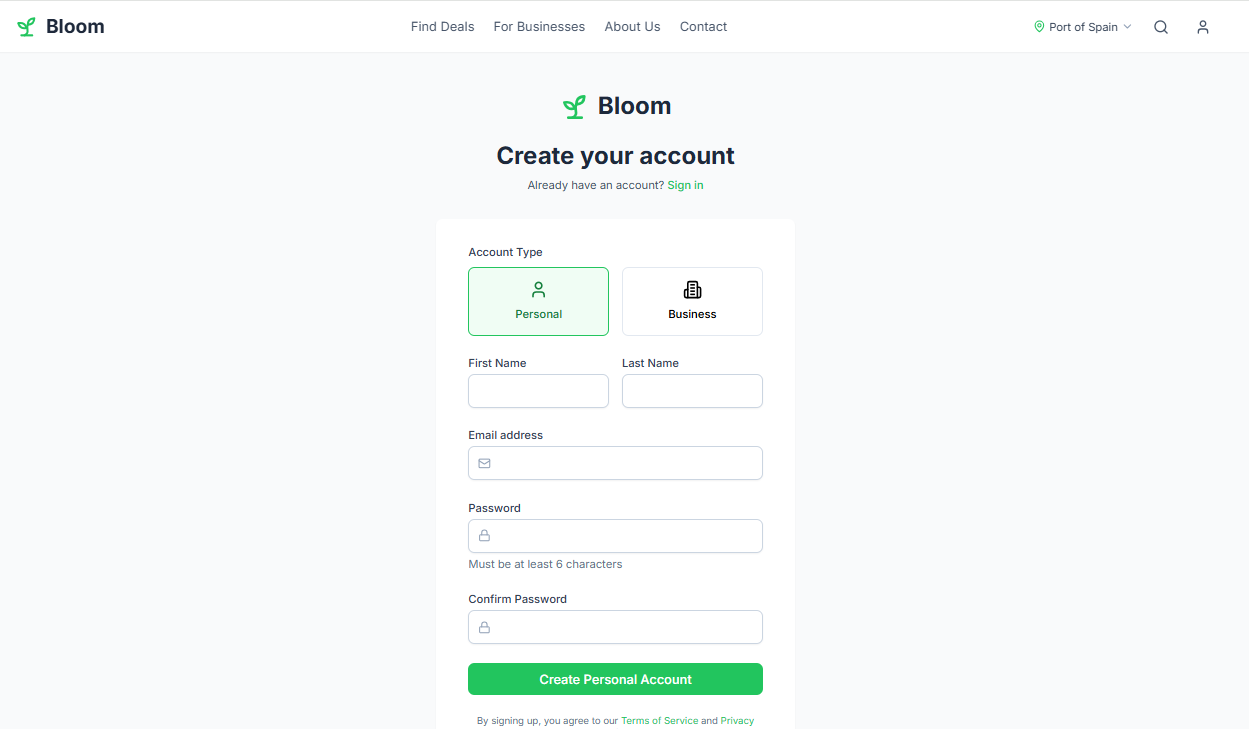Click the chevron next to Port of Spain
The height and width of the screenshot is (729, 1249).
click(1128, 27)
